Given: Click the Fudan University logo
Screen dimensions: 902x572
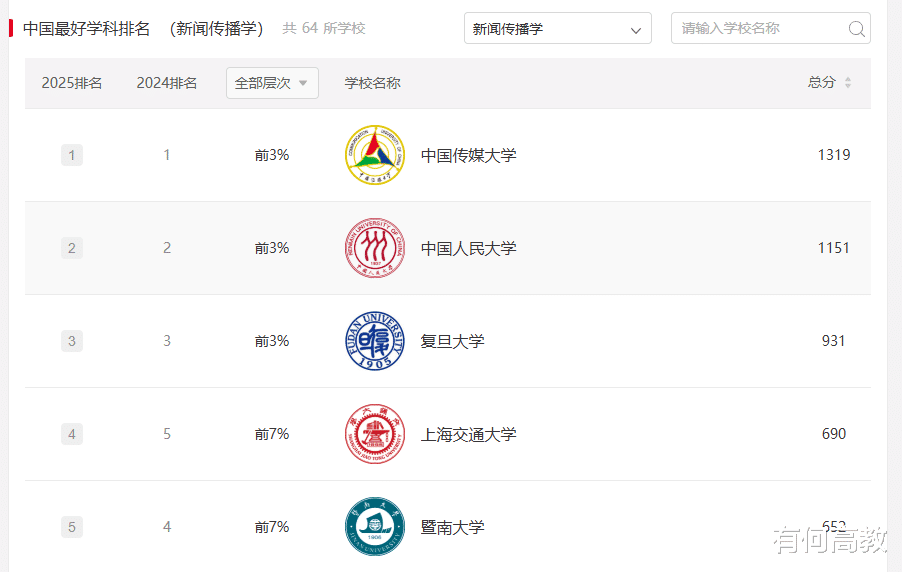Looking at the screenshot, I should point(374,341).
